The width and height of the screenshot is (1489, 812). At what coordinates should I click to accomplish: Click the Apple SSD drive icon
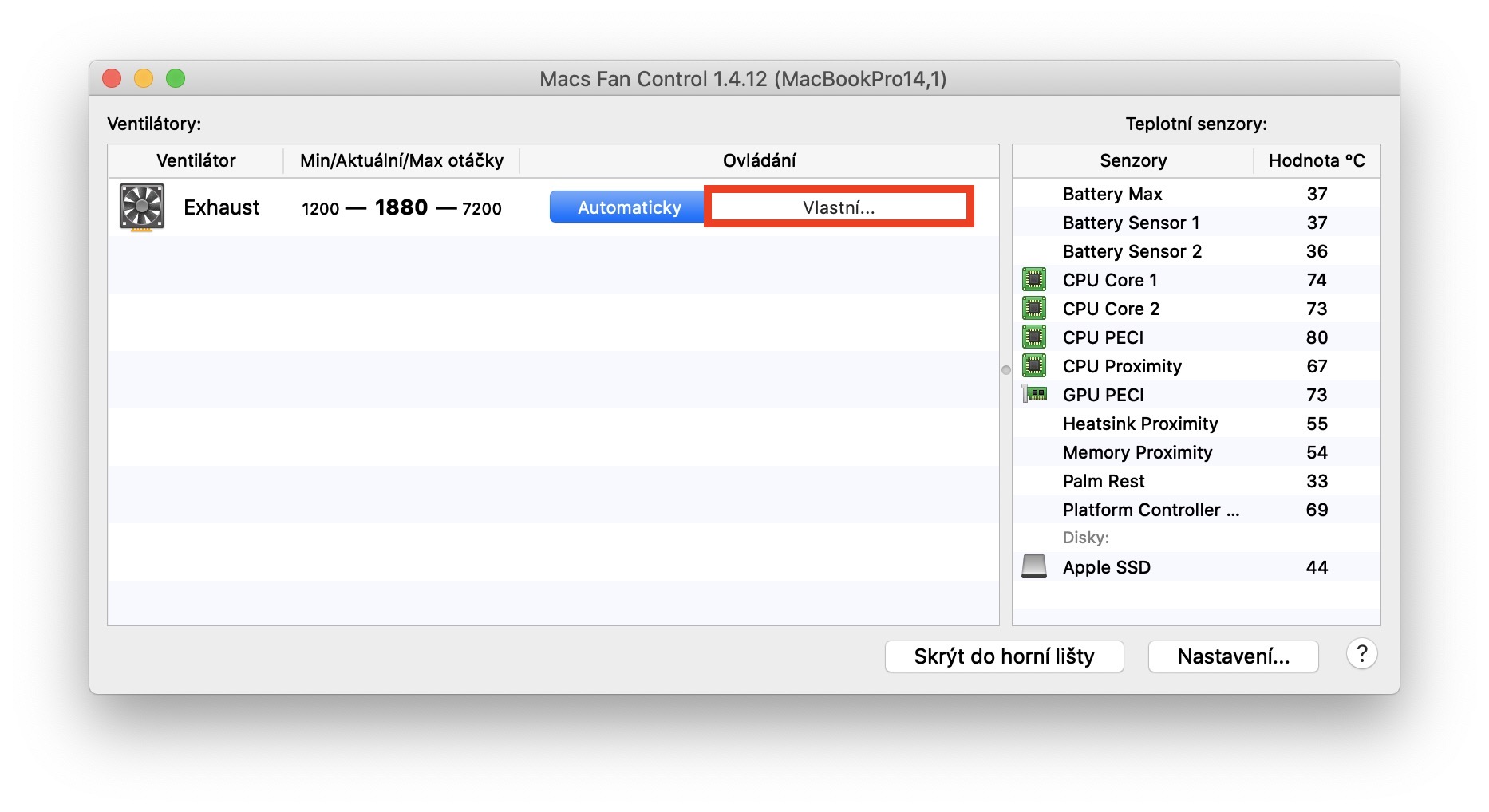point(1034,566)
